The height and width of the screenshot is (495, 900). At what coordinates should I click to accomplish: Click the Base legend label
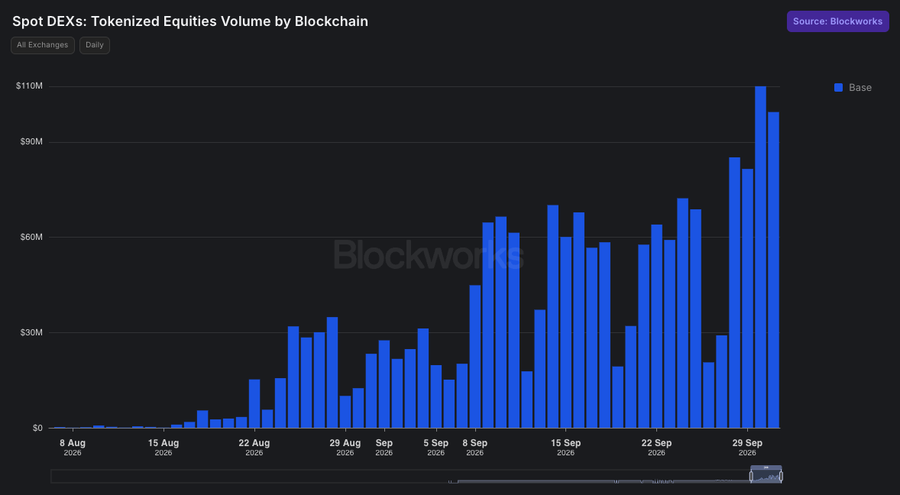860,87
